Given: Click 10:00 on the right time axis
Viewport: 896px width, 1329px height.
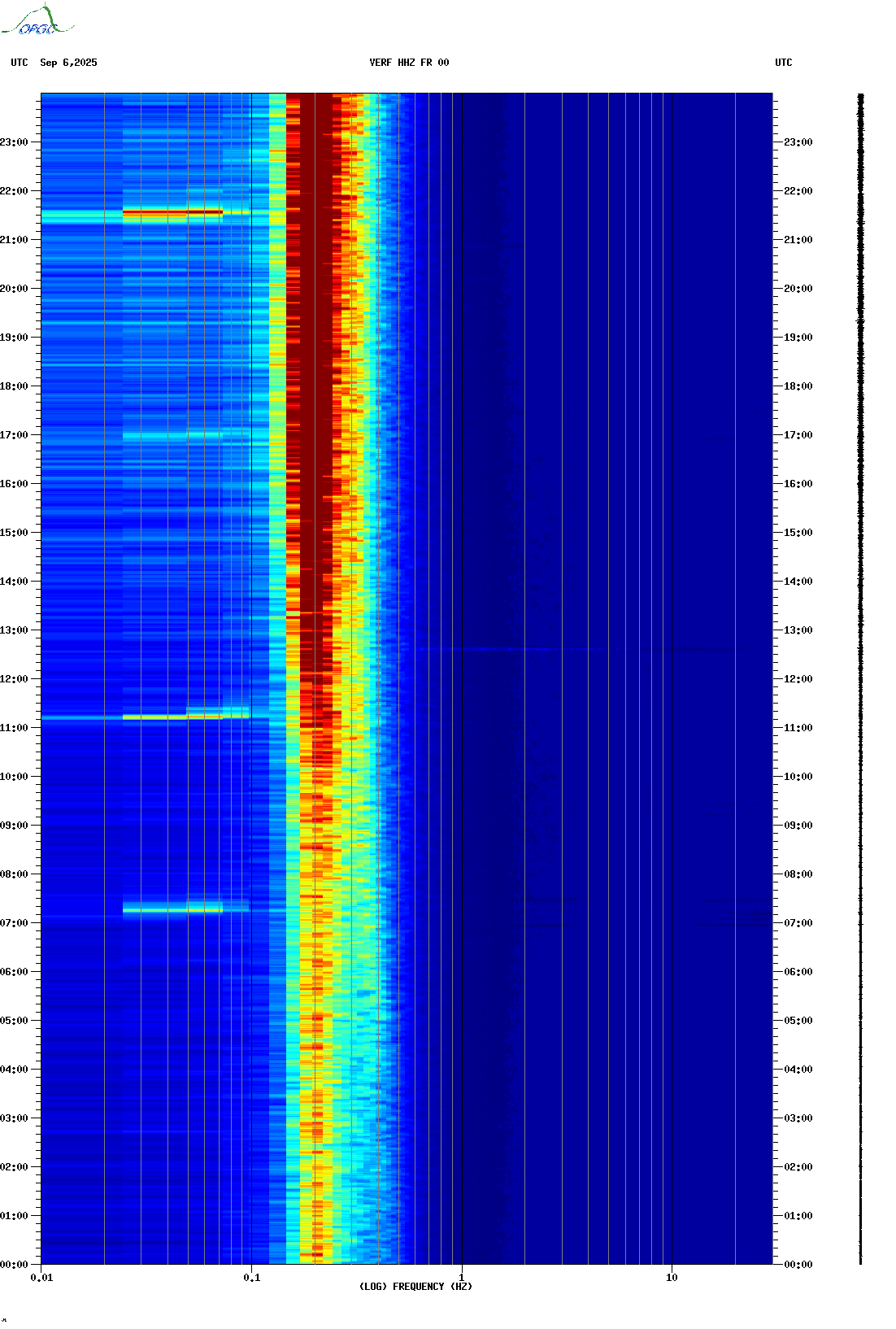Looking at the screenshot, I should coord(798,777).
